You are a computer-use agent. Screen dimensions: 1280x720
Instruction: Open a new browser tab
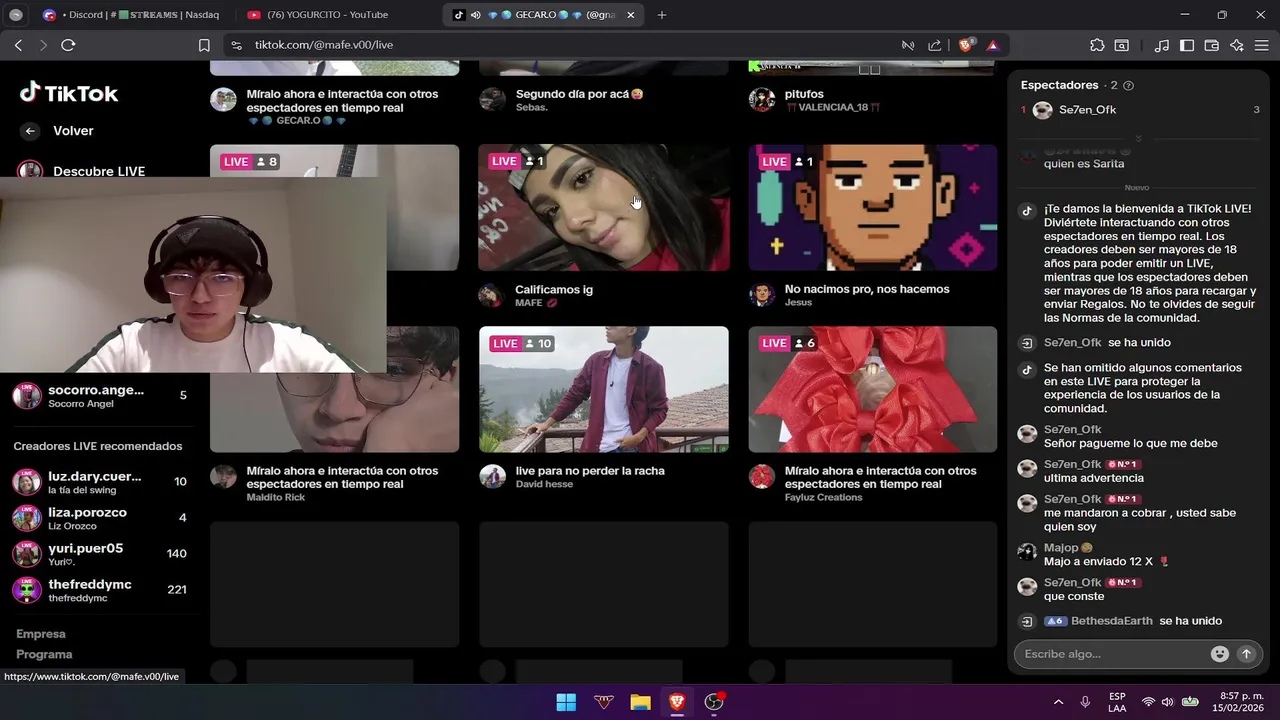pos(662,15)
